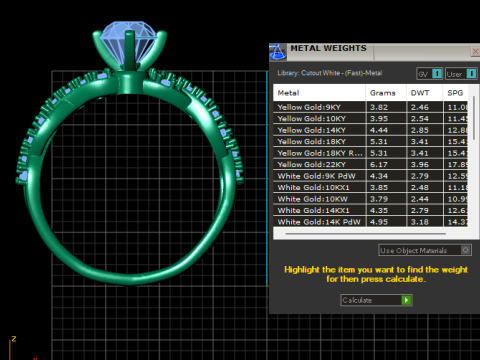Image resolution: width=480 pixels, height=360 pixels.
Task: Click the 3.79 grams value
Action: (x=379, y=199)
